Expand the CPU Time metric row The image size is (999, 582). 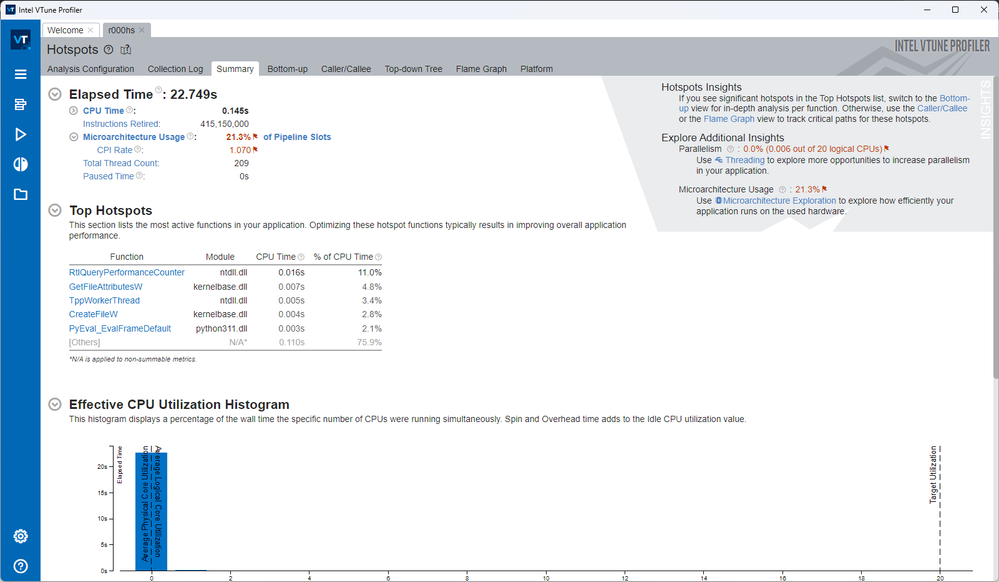[73, 111]
